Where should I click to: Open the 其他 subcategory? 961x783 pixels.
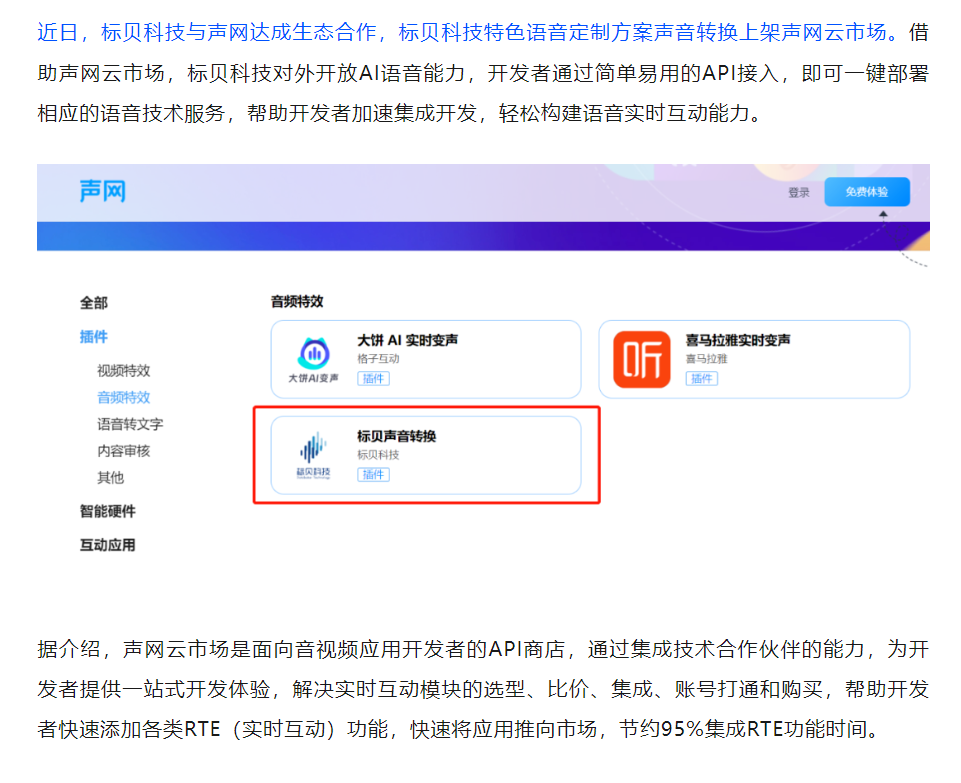pos(111,478)
